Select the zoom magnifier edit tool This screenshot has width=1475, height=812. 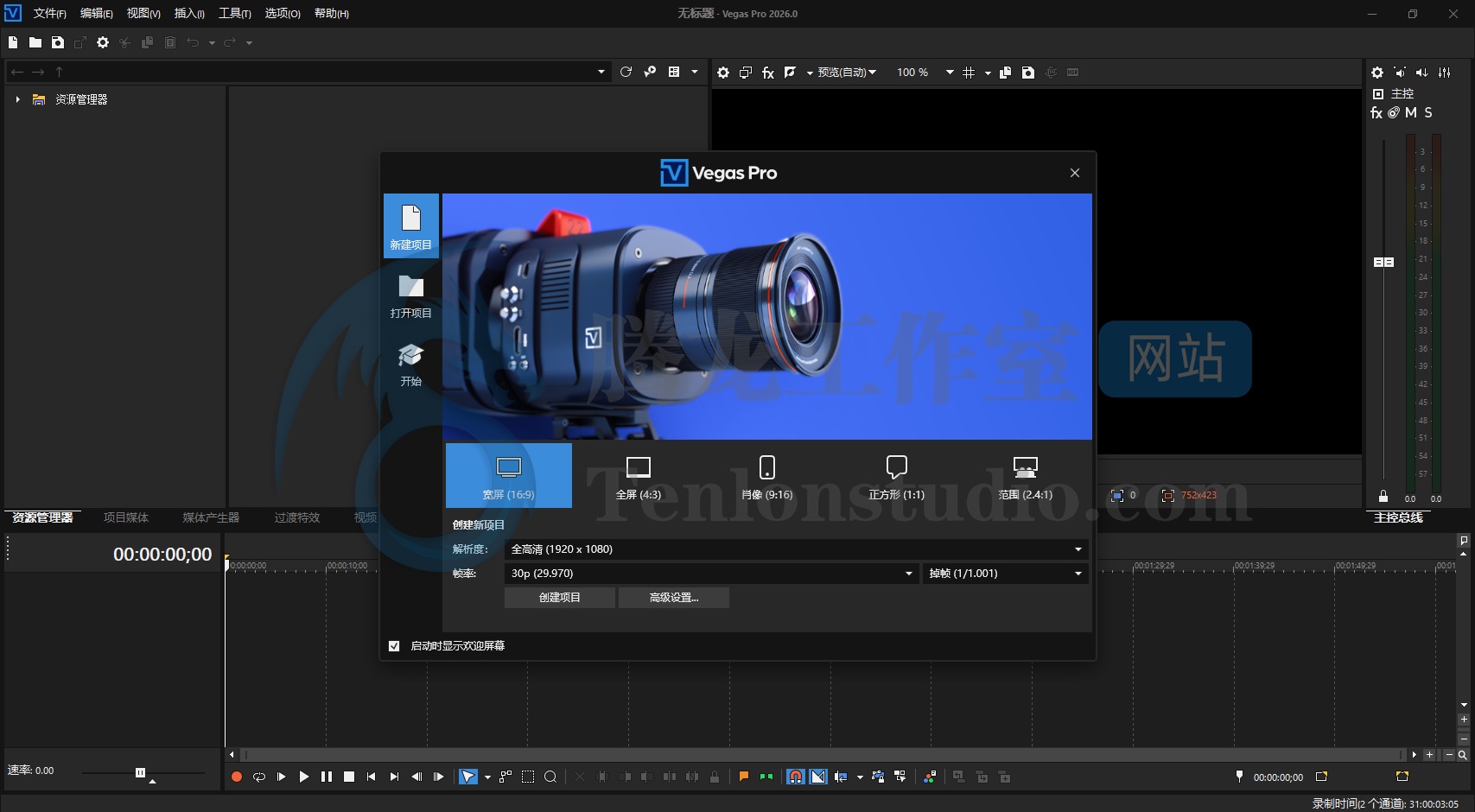tap(550, 777)
